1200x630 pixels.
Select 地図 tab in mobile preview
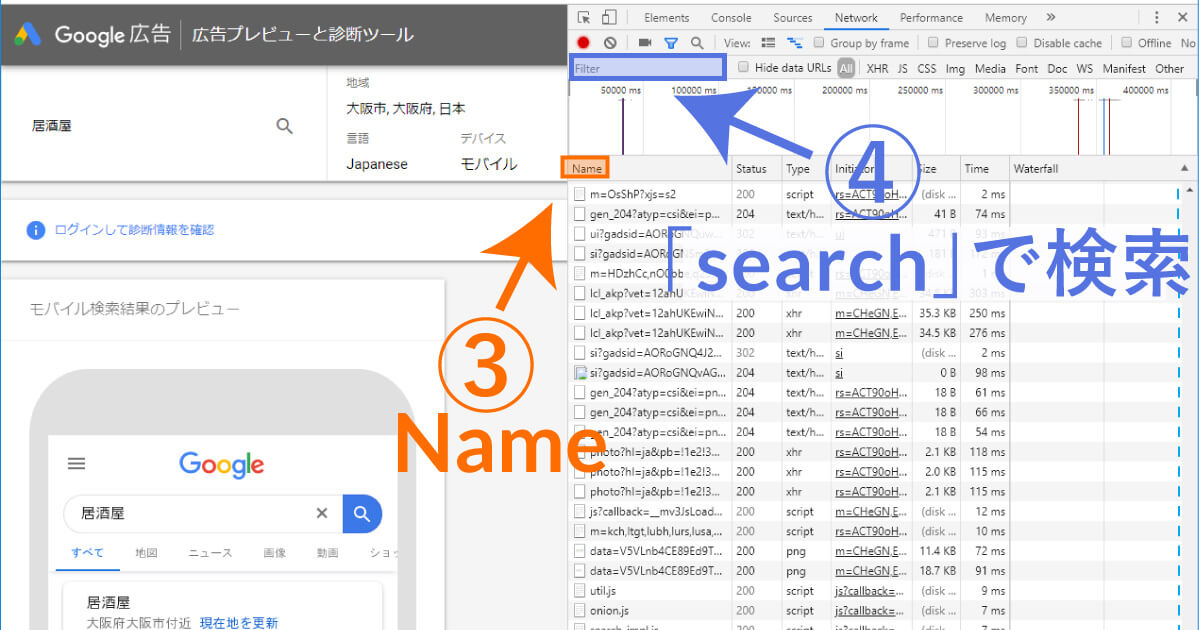(x=147, y=552)
